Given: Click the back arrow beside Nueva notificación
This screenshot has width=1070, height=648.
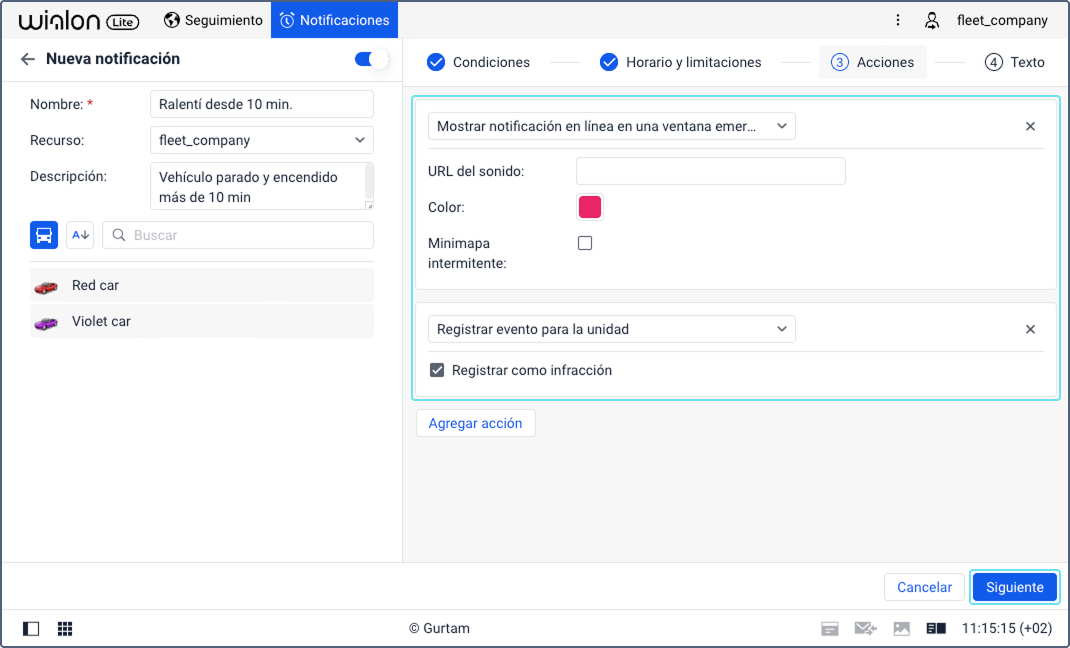Looking at the screenshot, I should 27,59.
